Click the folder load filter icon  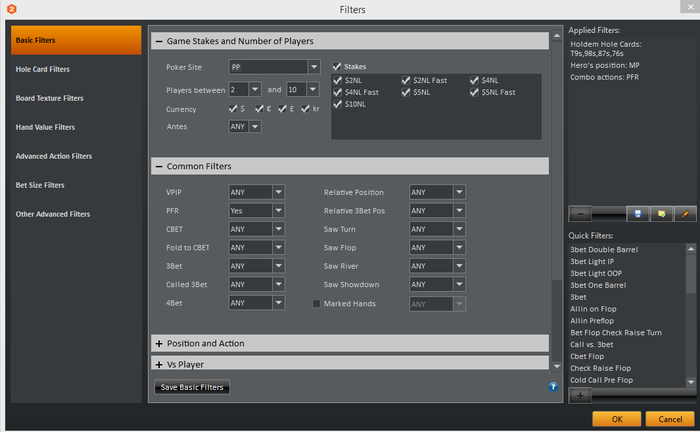661,214
